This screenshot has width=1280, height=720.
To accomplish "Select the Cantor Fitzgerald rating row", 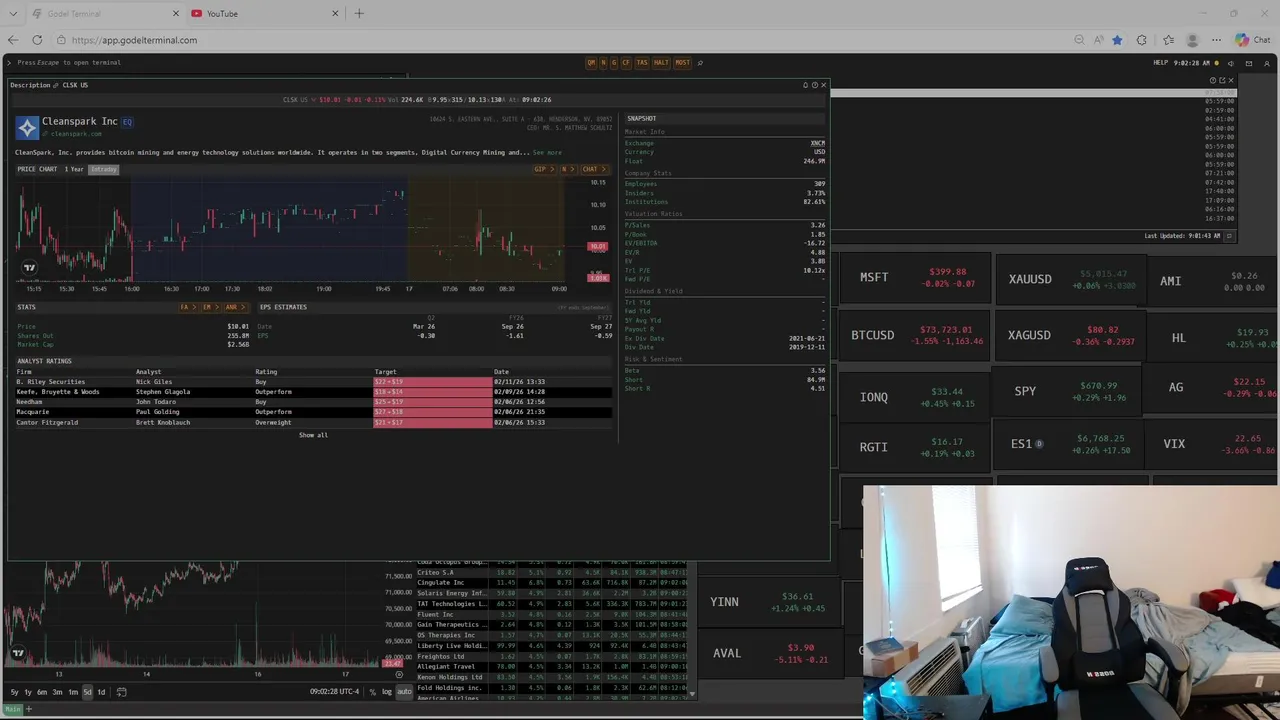I will pyautogui.click(x=313, y=423).
